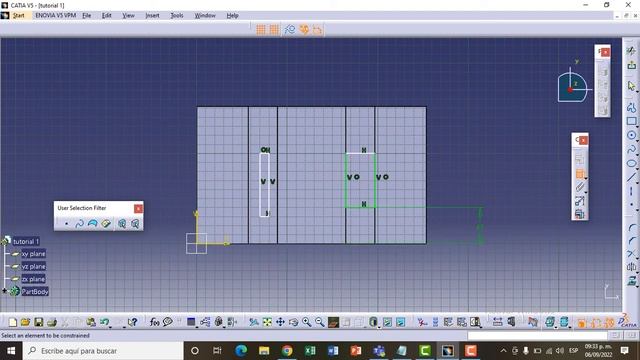Select the xy plane in the tree
The image size is (640, 360).
[33, 254]
